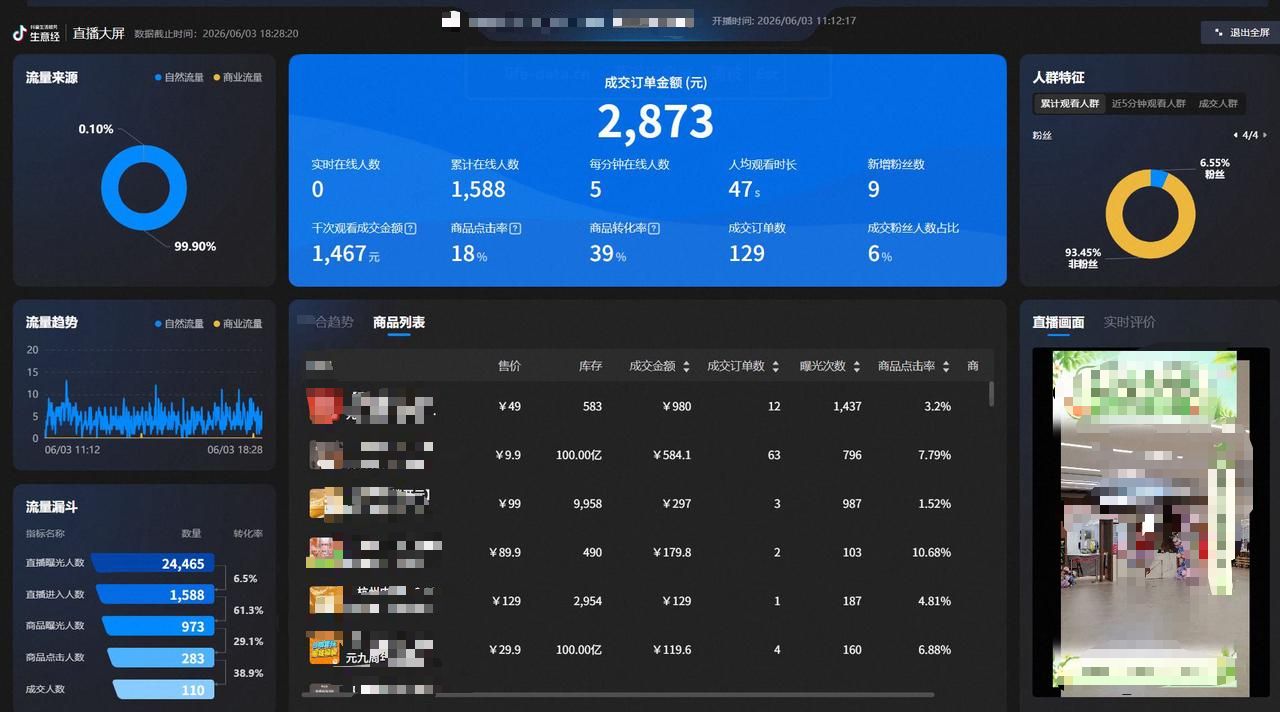Sort product table by 成交订单数
This screenshot has width=1280, height=712.
tap(775, 367)
